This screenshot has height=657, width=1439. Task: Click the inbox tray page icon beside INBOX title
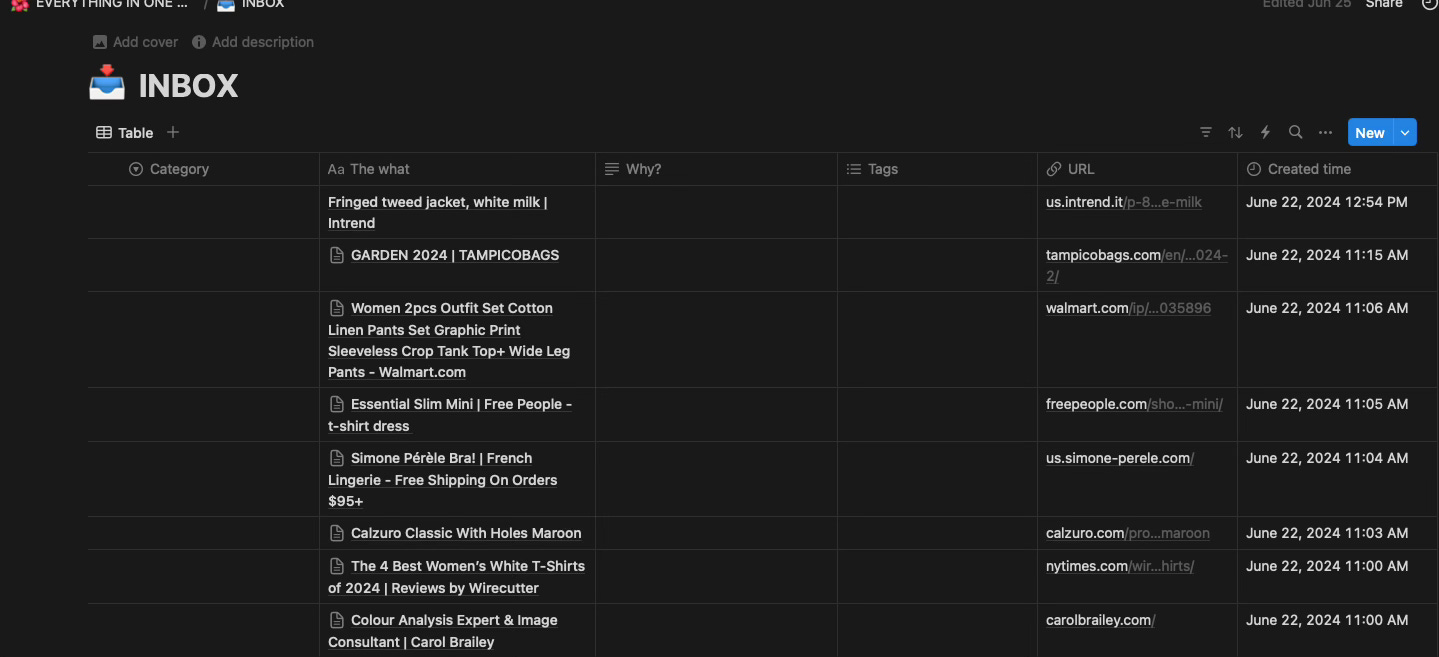coord(107,83)
